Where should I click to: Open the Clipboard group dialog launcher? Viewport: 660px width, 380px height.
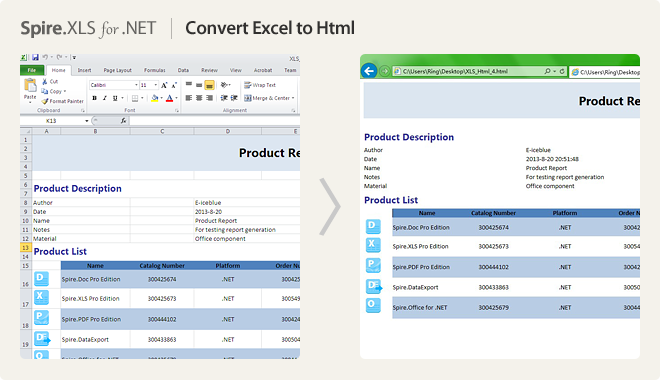pos(82,110)
